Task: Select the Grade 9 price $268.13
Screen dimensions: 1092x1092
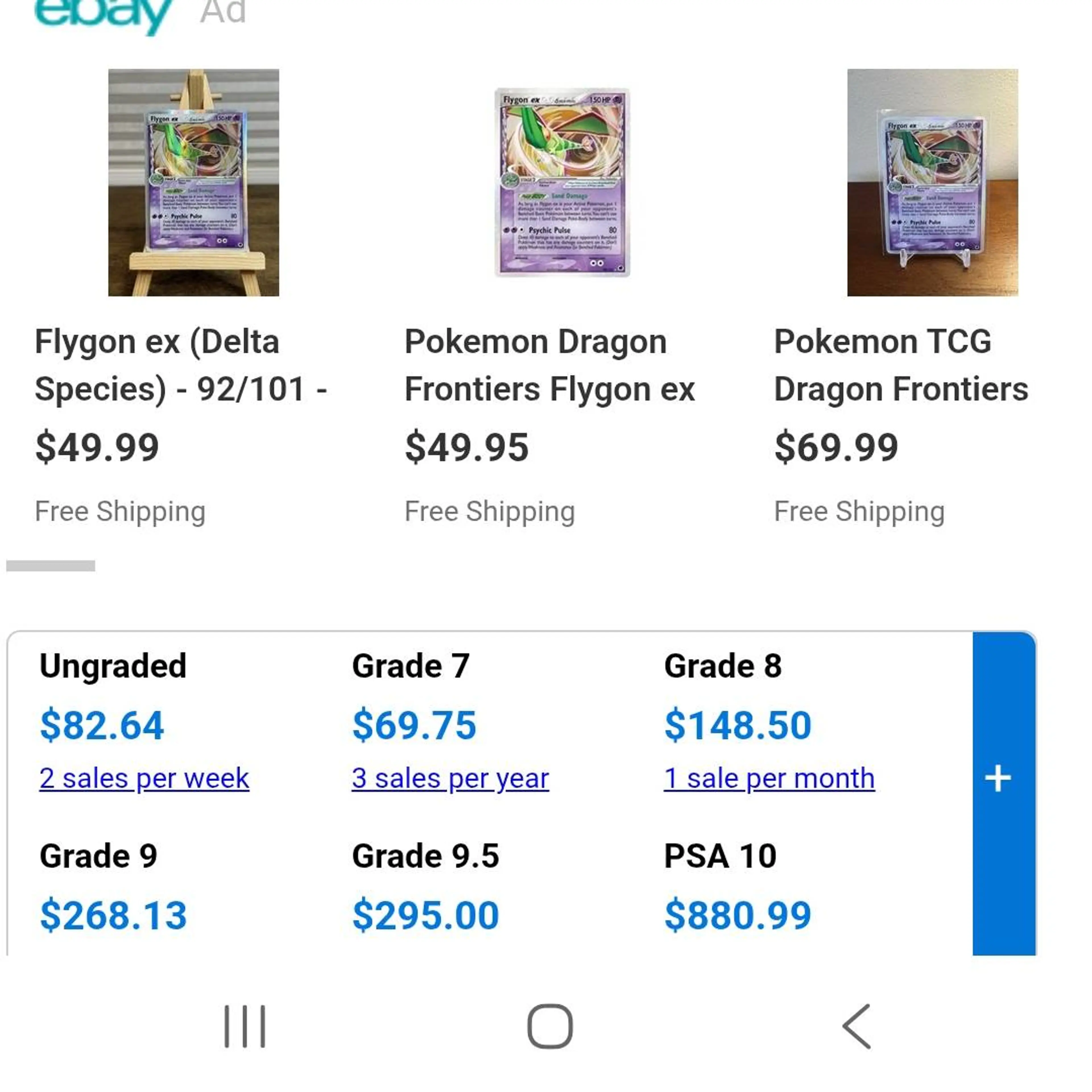Action: (114, 915)
